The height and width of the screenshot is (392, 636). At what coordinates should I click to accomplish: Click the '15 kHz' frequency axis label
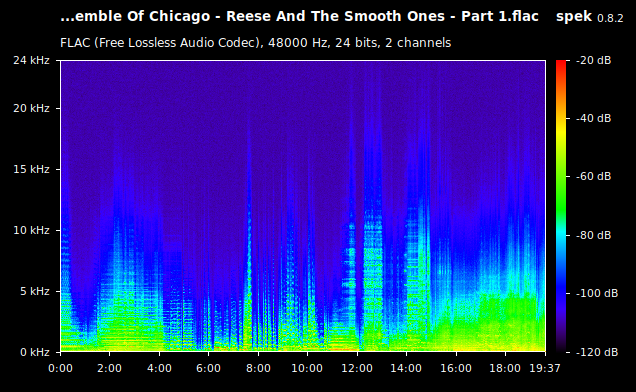pyautogui.click(x=31, y=169)
